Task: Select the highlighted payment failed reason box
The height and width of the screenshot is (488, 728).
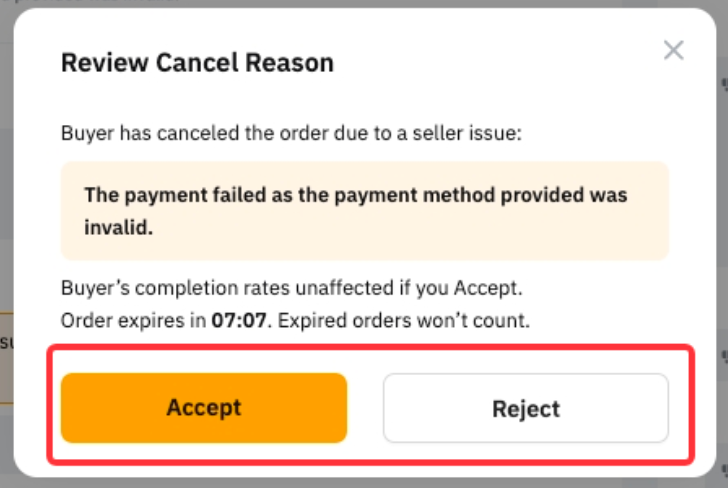Action: pyautogui.click(x=364, y=210)
